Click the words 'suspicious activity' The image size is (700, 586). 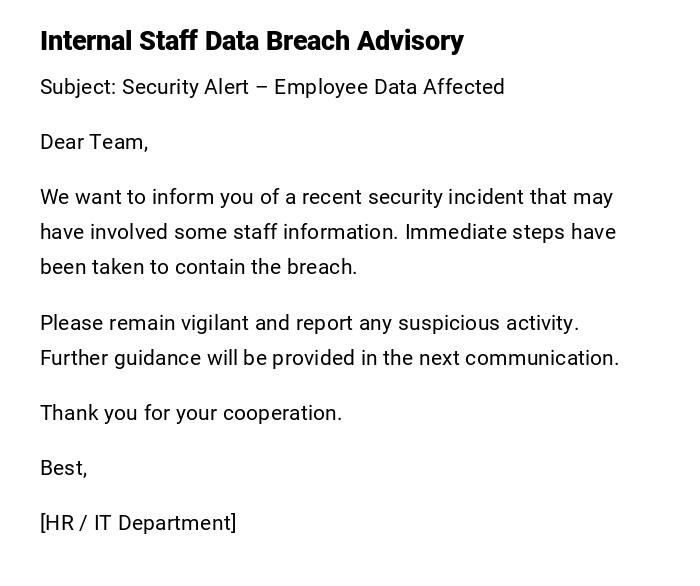click(487, 323)
